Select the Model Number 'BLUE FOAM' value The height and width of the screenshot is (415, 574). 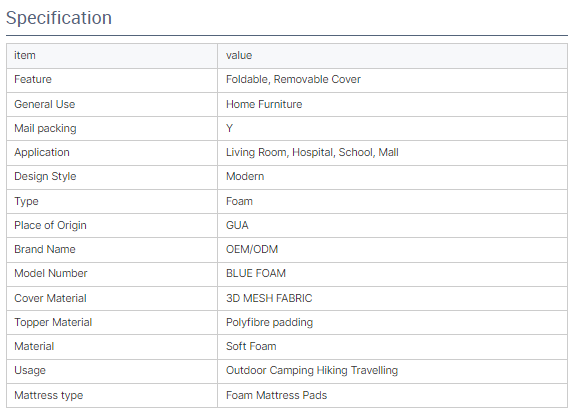point(256,273)
